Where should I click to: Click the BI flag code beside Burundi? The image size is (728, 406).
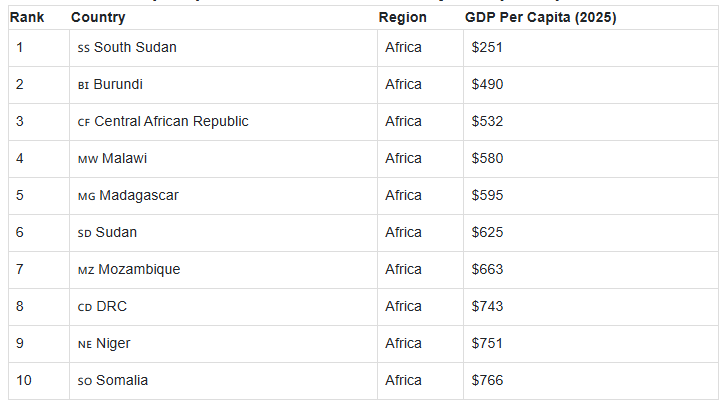(x=83, y=85)
